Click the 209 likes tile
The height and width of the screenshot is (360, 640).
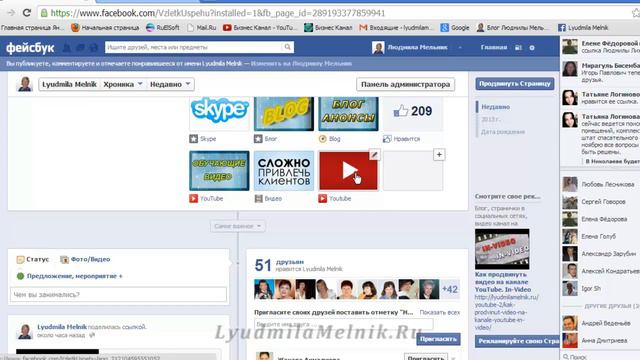pos(413,114)
